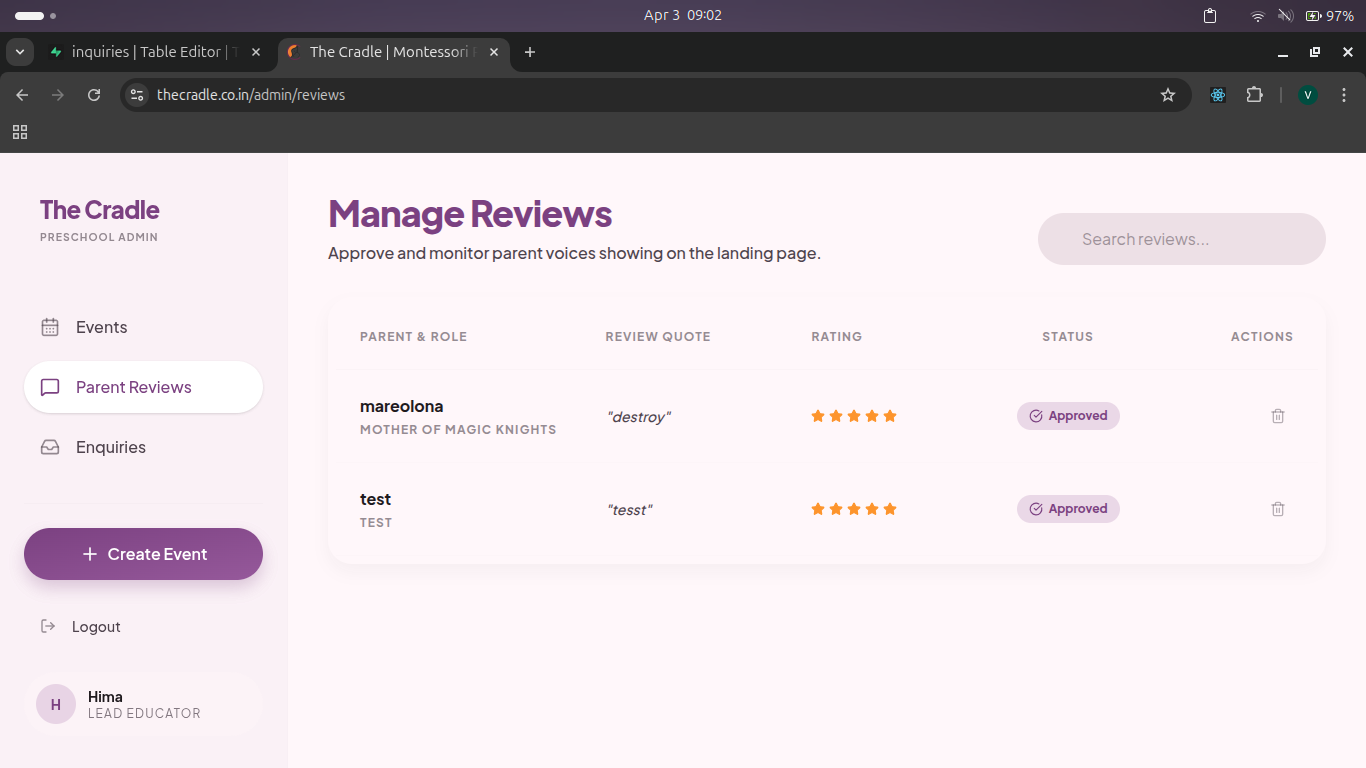The image size is (1366, 768).
Task: Open the Chrome profile avatar V
Action: point(1307,95)
